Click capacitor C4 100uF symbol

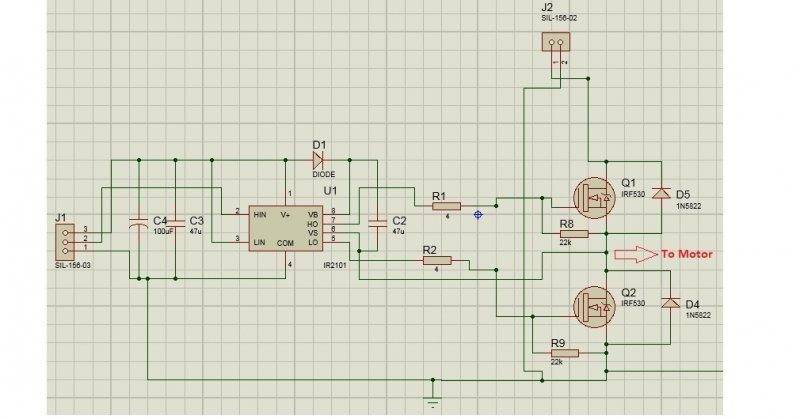click(138, 222)
